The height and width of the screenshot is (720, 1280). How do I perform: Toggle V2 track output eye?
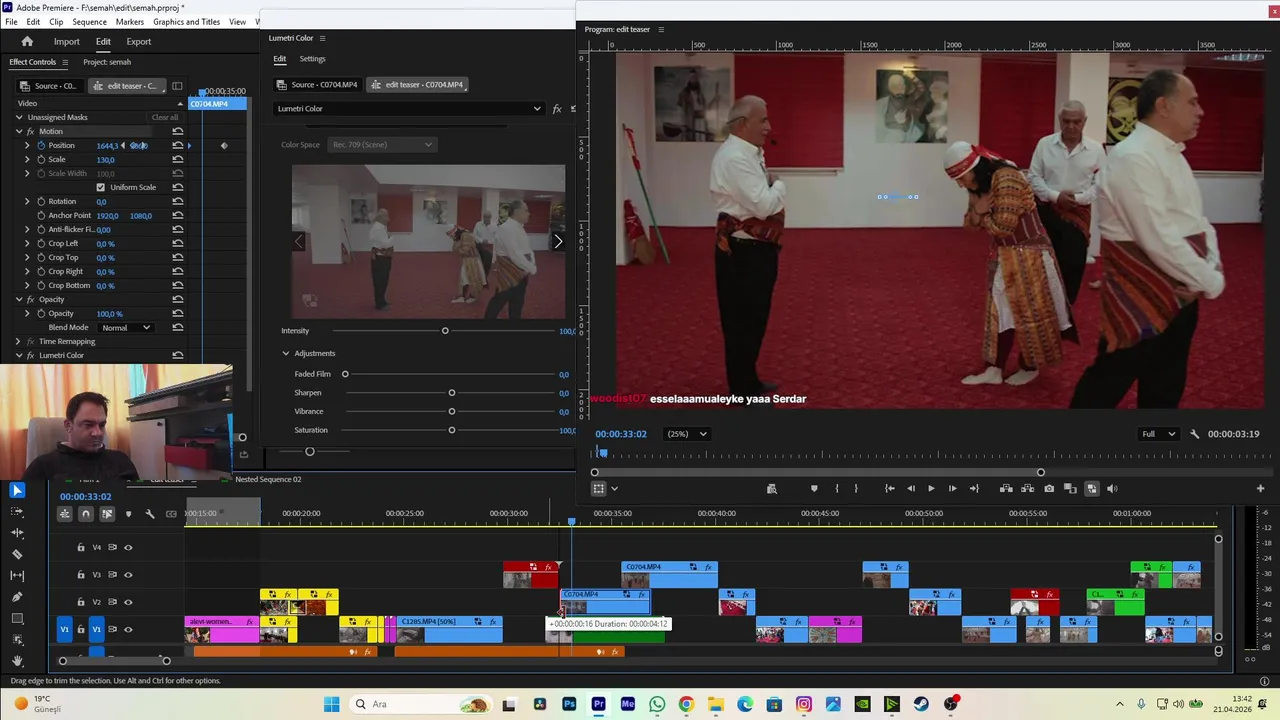click(128, 602)
